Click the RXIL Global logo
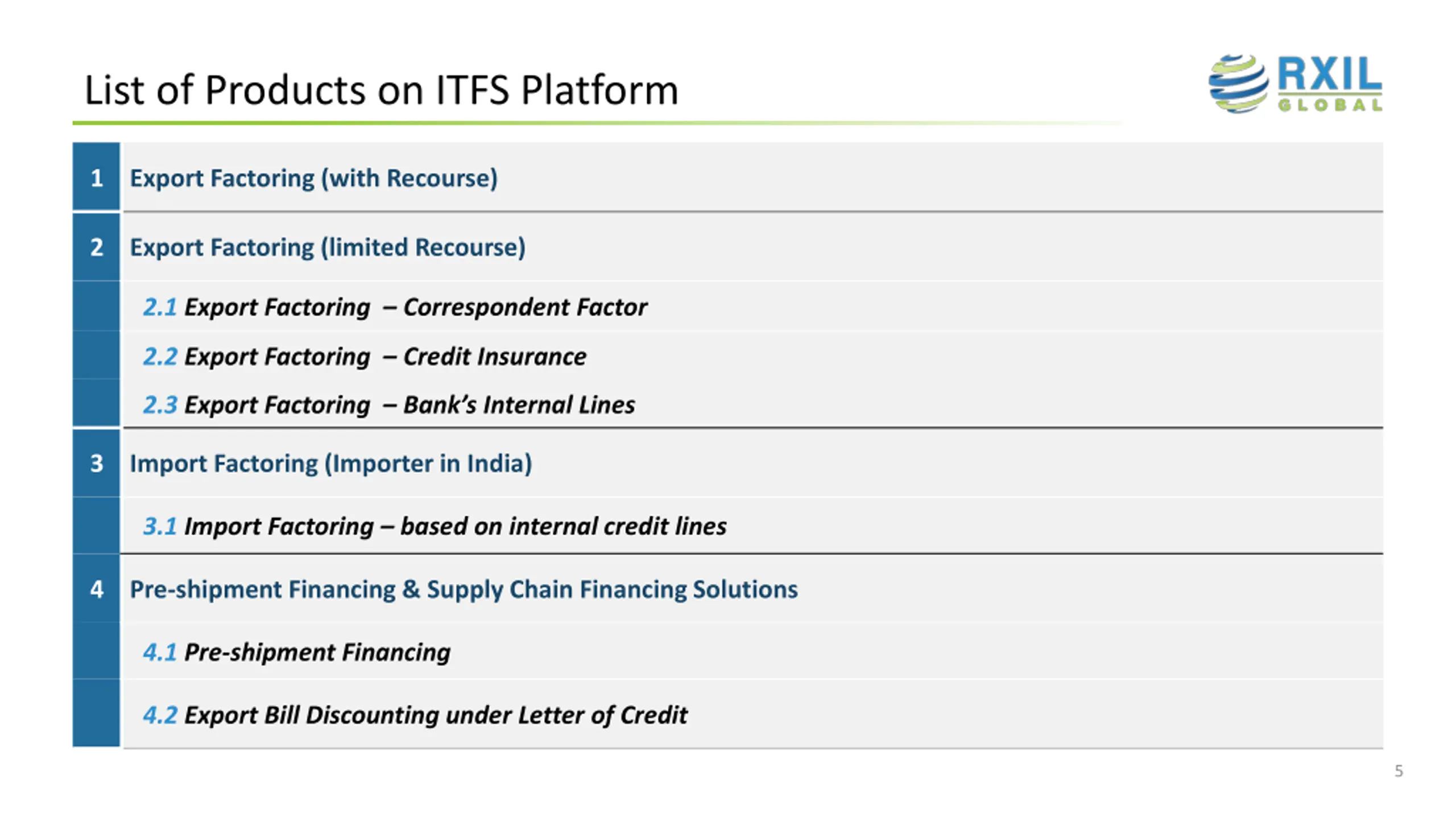The height and width of the screenshot is (819, 1456). [x=1295, y=84]
